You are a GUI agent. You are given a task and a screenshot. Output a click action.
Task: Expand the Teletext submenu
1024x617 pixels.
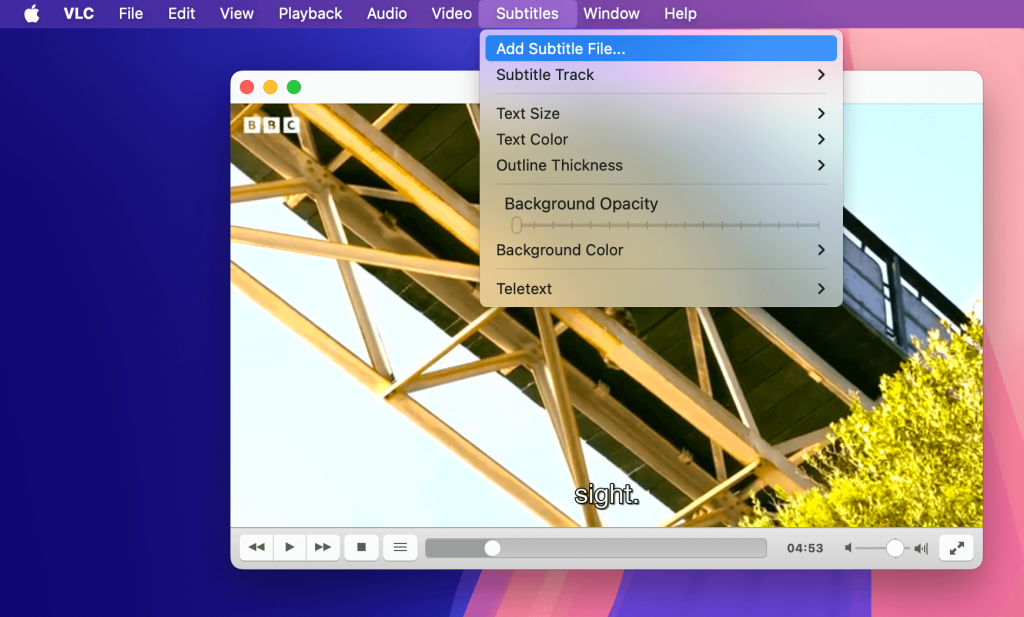[x=661, y=289]
